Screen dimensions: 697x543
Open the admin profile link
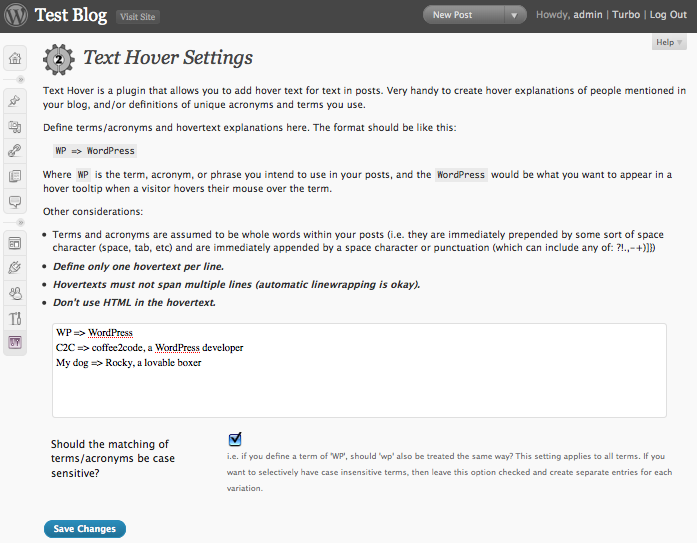coord(588,15)
